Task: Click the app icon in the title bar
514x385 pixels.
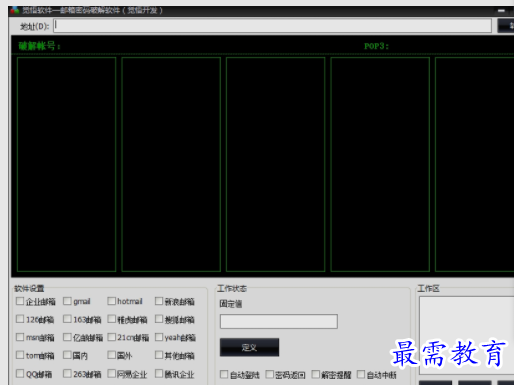Action: (14, 10)
